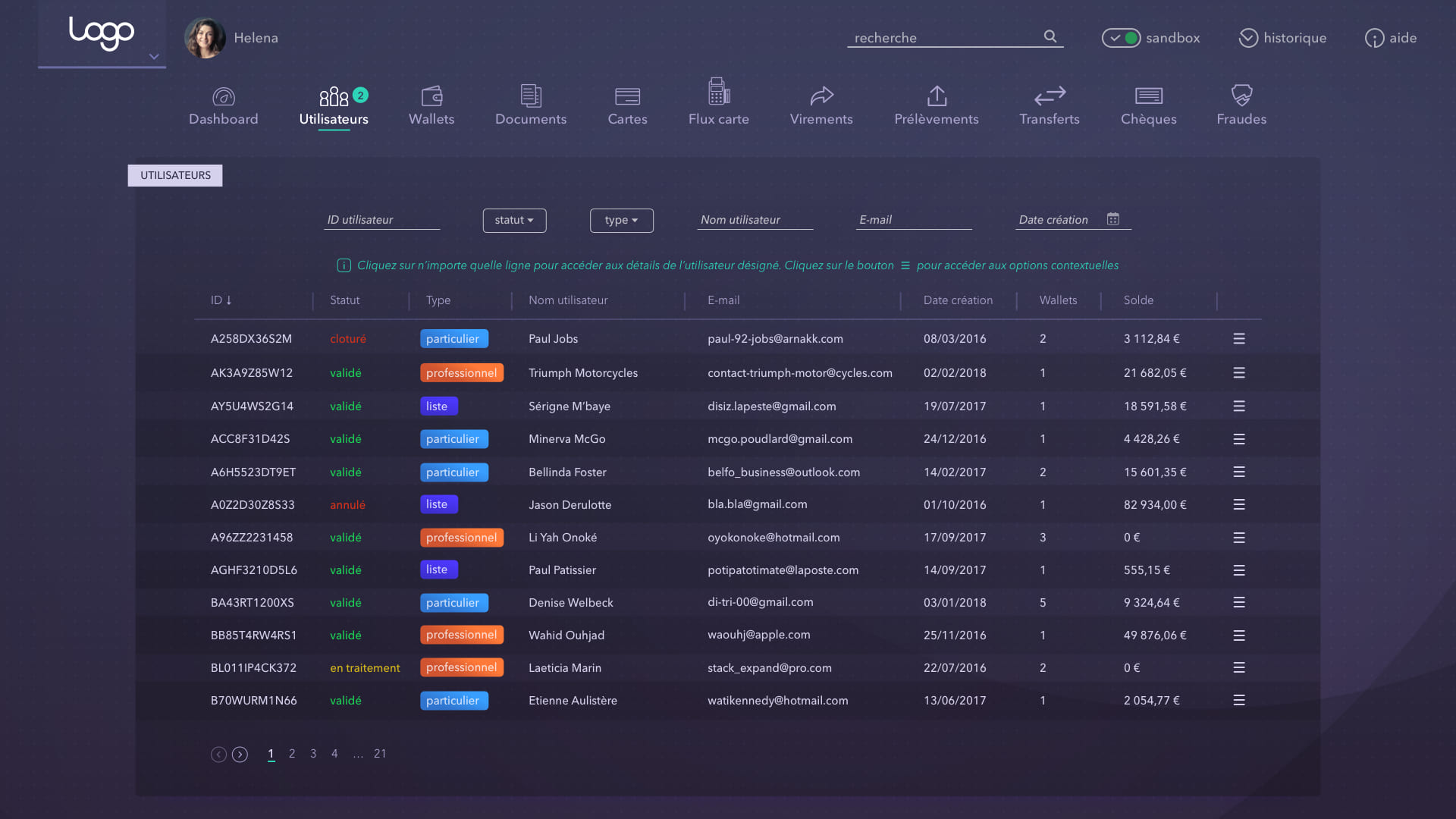Open Virements share-arrow icon

[x=821, y=96]
